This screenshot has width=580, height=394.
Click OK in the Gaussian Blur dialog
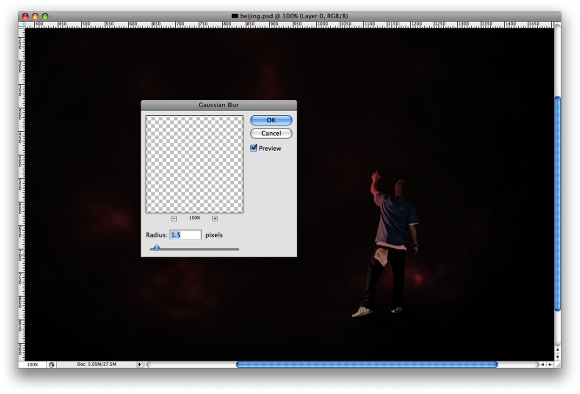pyautogui.click(x=271, y=120)
